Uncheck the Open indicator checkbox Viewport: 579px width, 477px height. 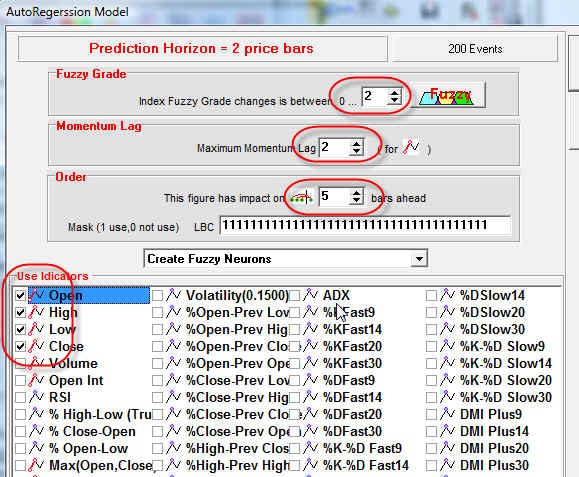click(20, 295)
